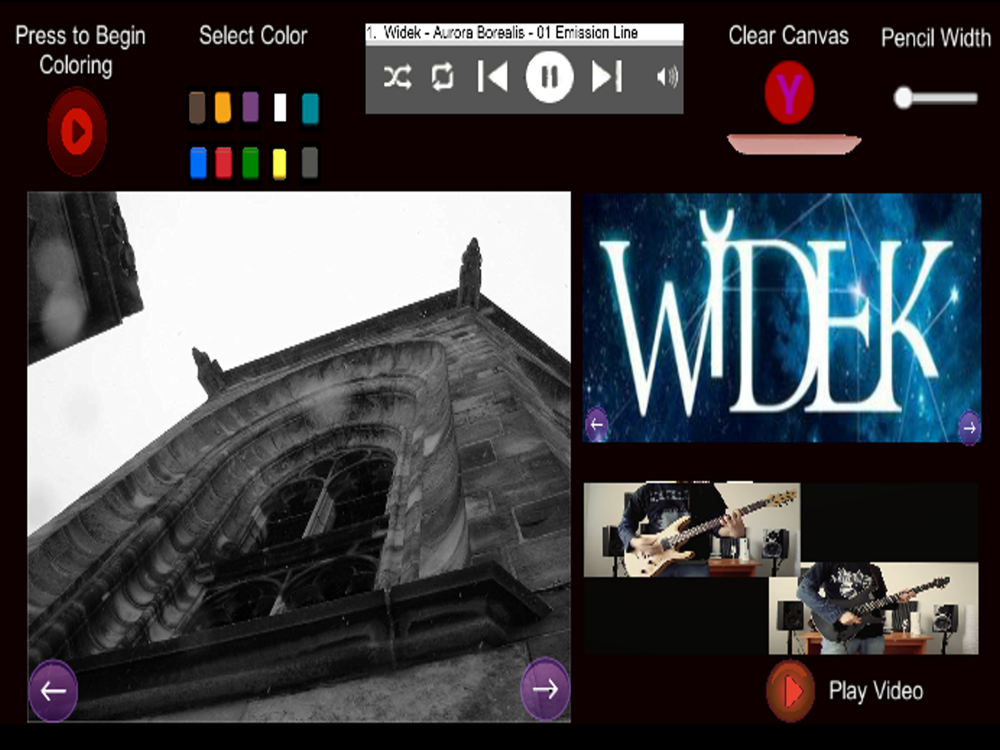This screenshot has height=750, width=1000.
Task: Toggle repeat in the music player
Action: point(442,78)
